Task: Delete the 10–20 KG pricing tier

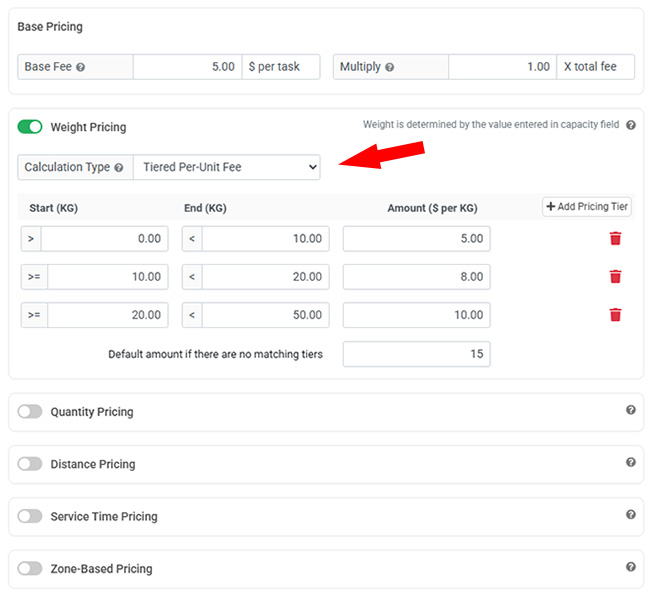Action: 615,277
